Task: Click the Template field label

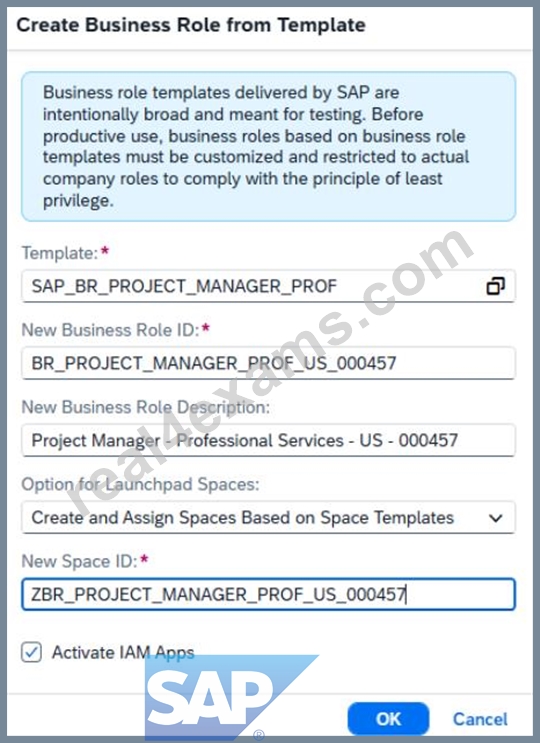Action: click(60, 253)
